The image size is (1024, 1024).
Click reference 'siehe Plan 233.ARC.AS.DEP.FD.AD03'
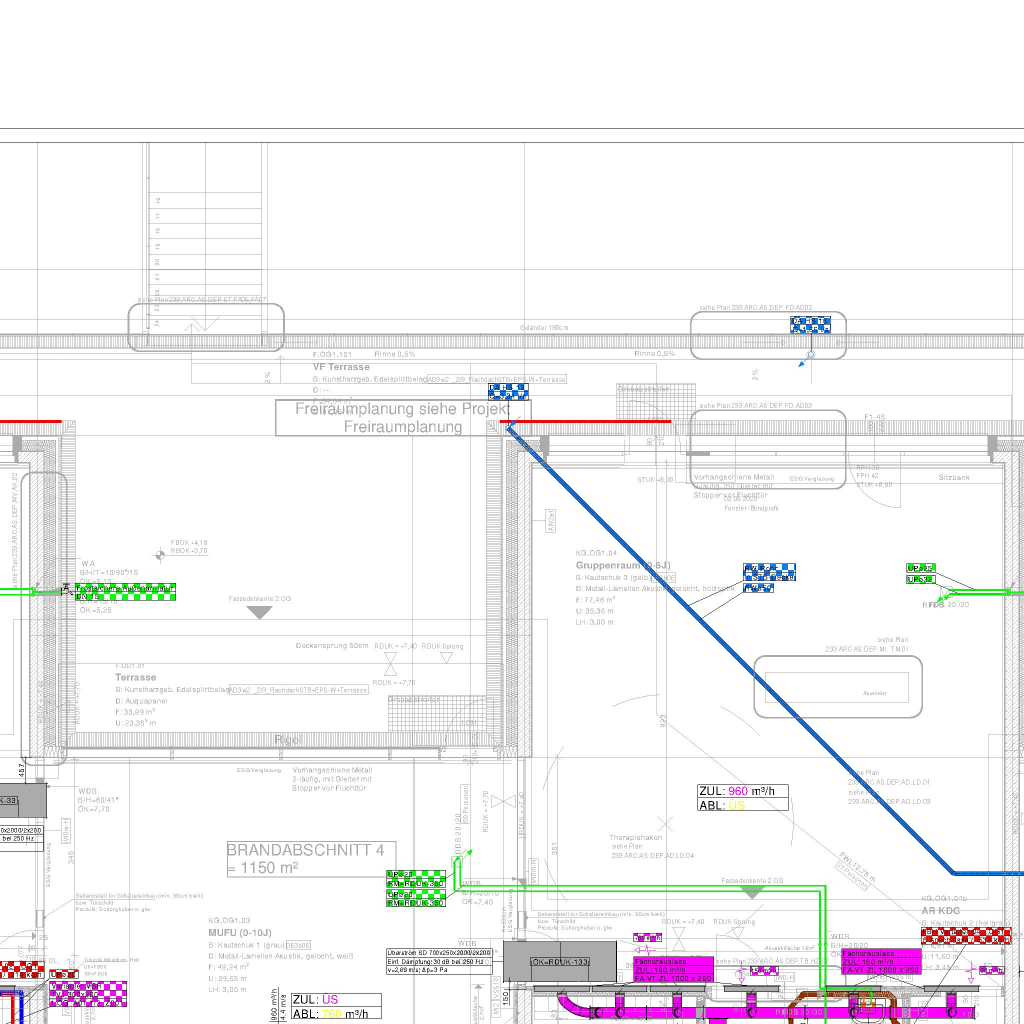coord(756,406)
